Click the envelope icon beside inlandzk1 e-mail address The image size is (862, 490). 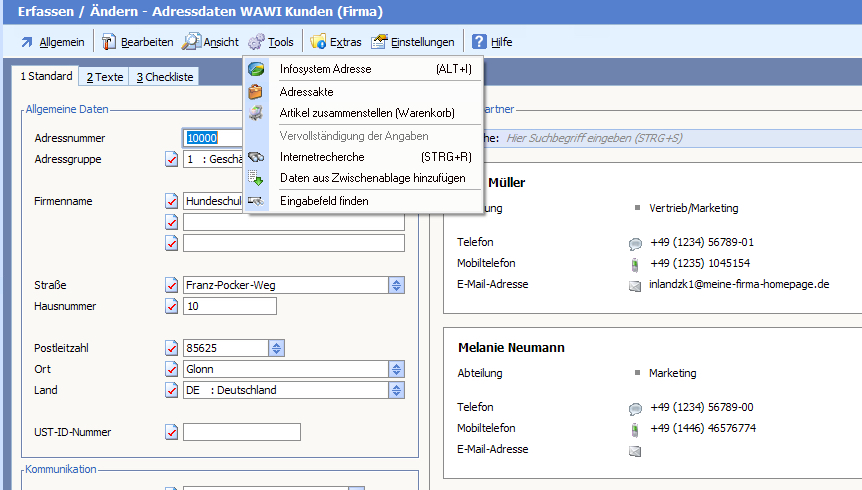click(x=635, y=285)
